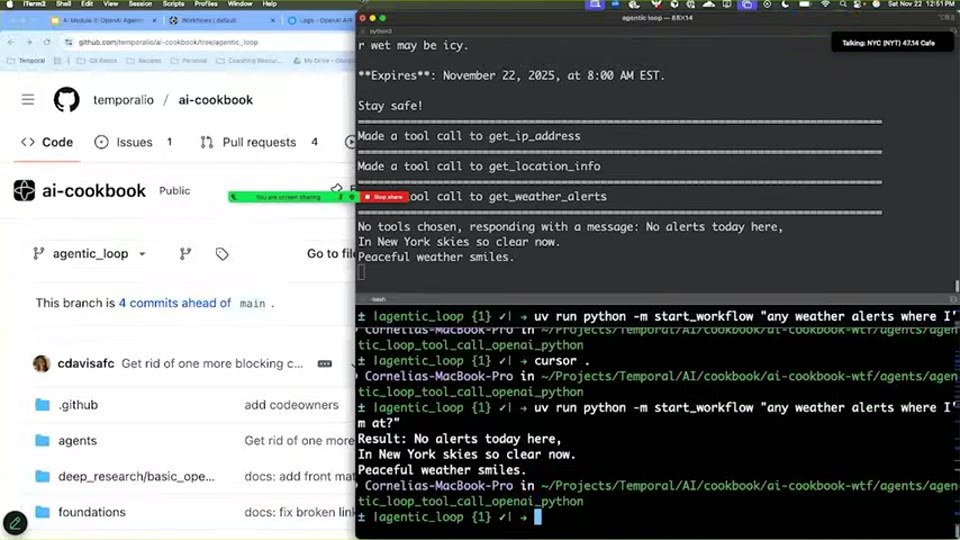Open the 4 commits ahead of link

(174, 303)
